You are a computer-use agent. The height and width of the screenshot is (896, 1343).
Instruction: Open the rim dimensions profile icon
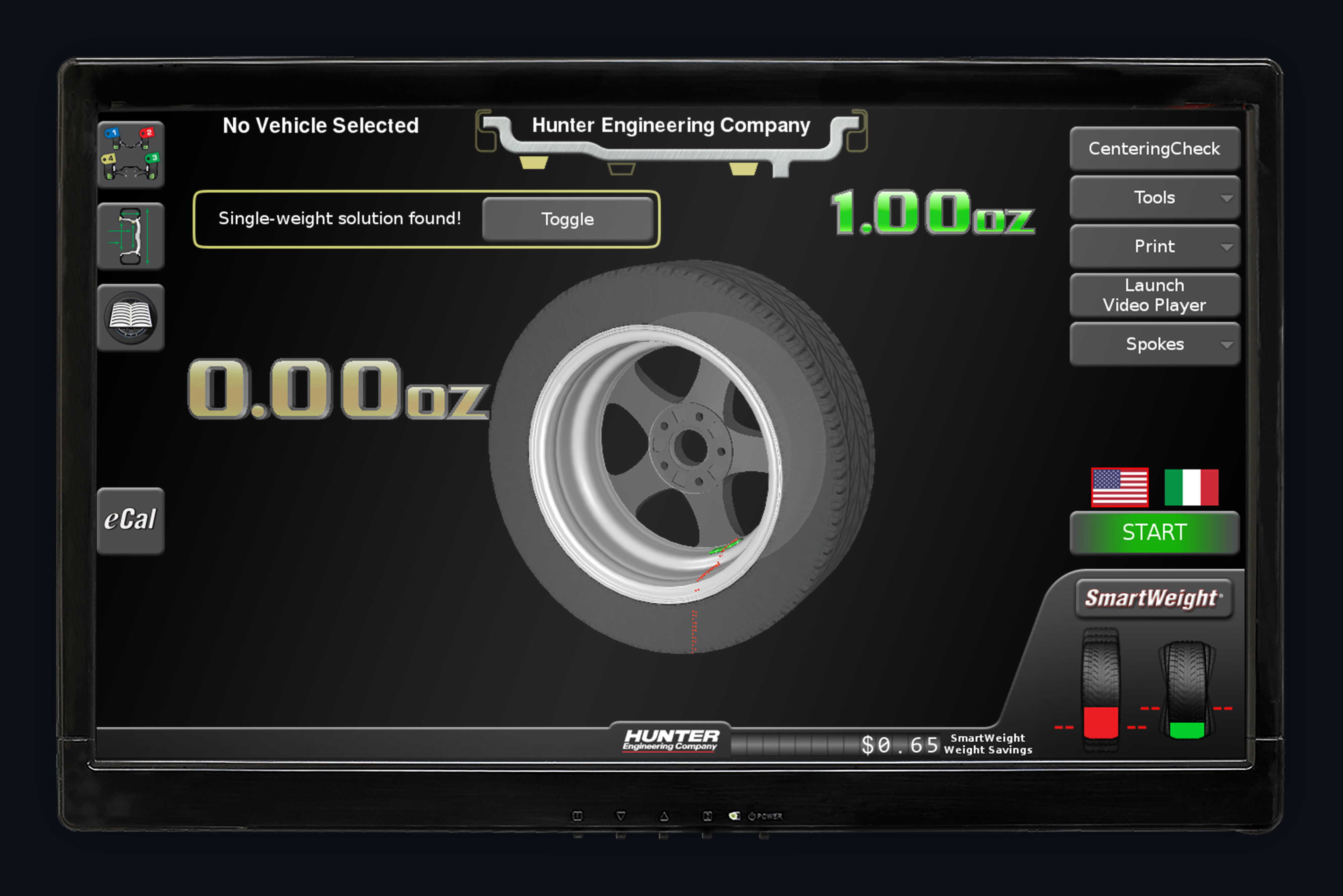(x=131, y=236)
